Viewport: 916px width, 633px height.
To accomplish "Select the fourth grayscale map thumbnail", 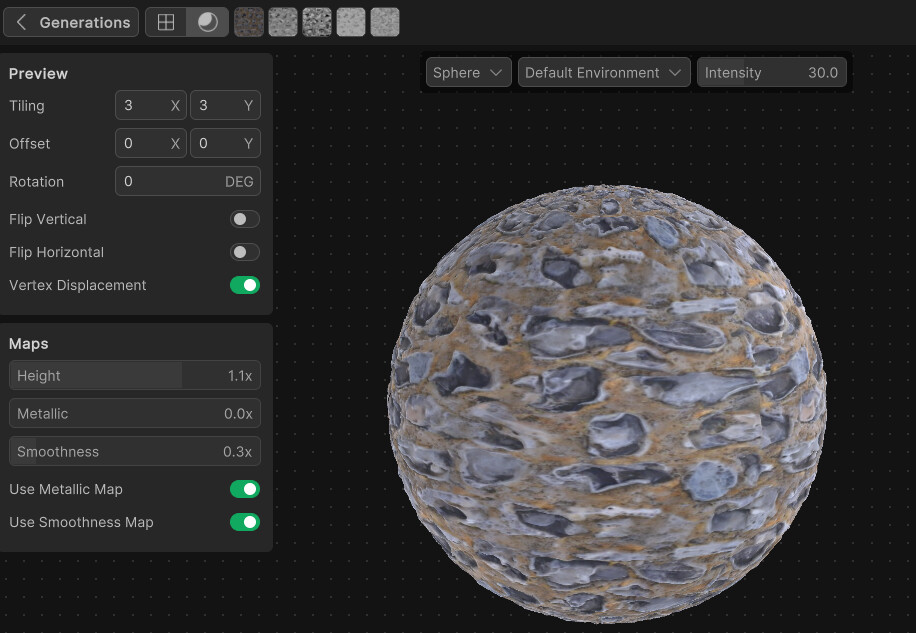I will tap(350, 21).
